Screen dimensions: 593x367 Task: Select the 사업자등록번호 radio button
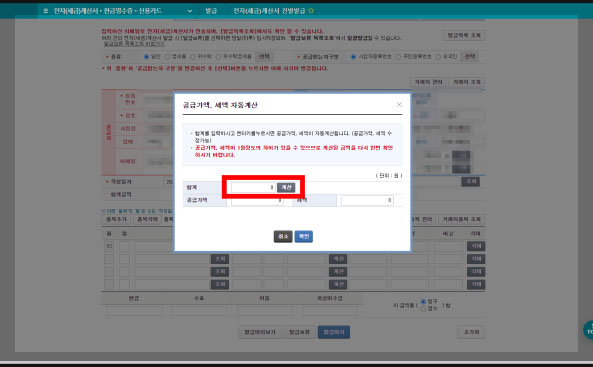click(353, 57)
